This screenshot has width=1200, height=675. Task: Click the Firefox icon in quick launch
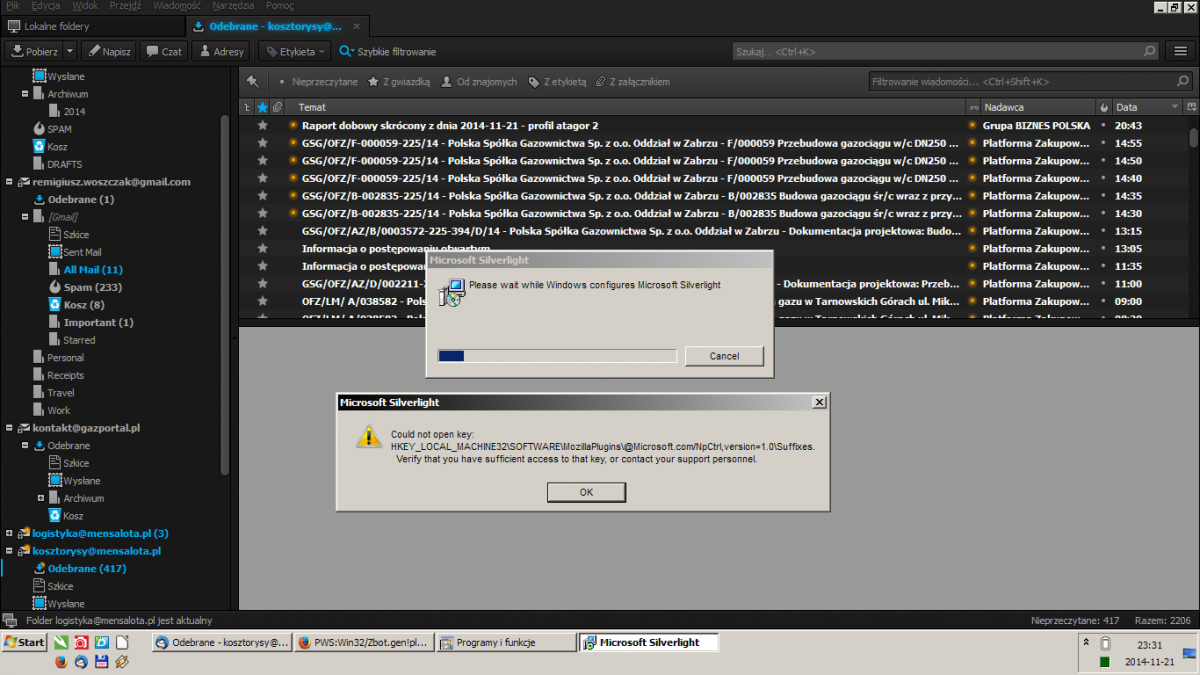(x=61, y=661)
